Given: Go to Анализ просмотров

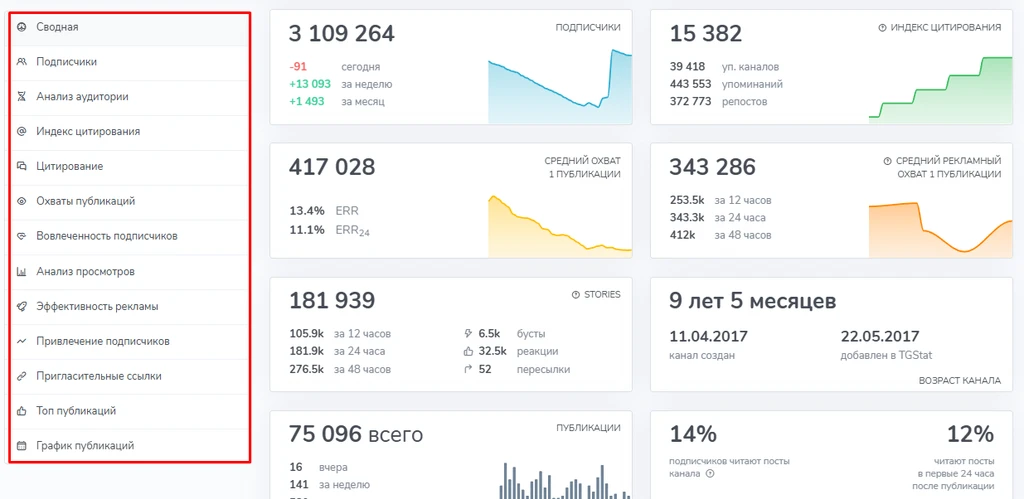Looking at the screenshot, I should pos(129,271).
